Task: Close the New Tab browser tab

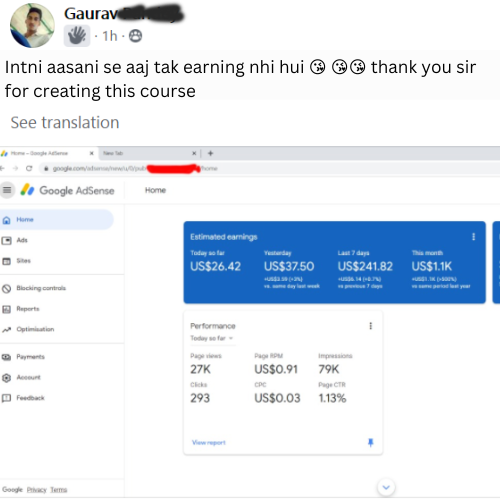Action: [x=194, y=153]
